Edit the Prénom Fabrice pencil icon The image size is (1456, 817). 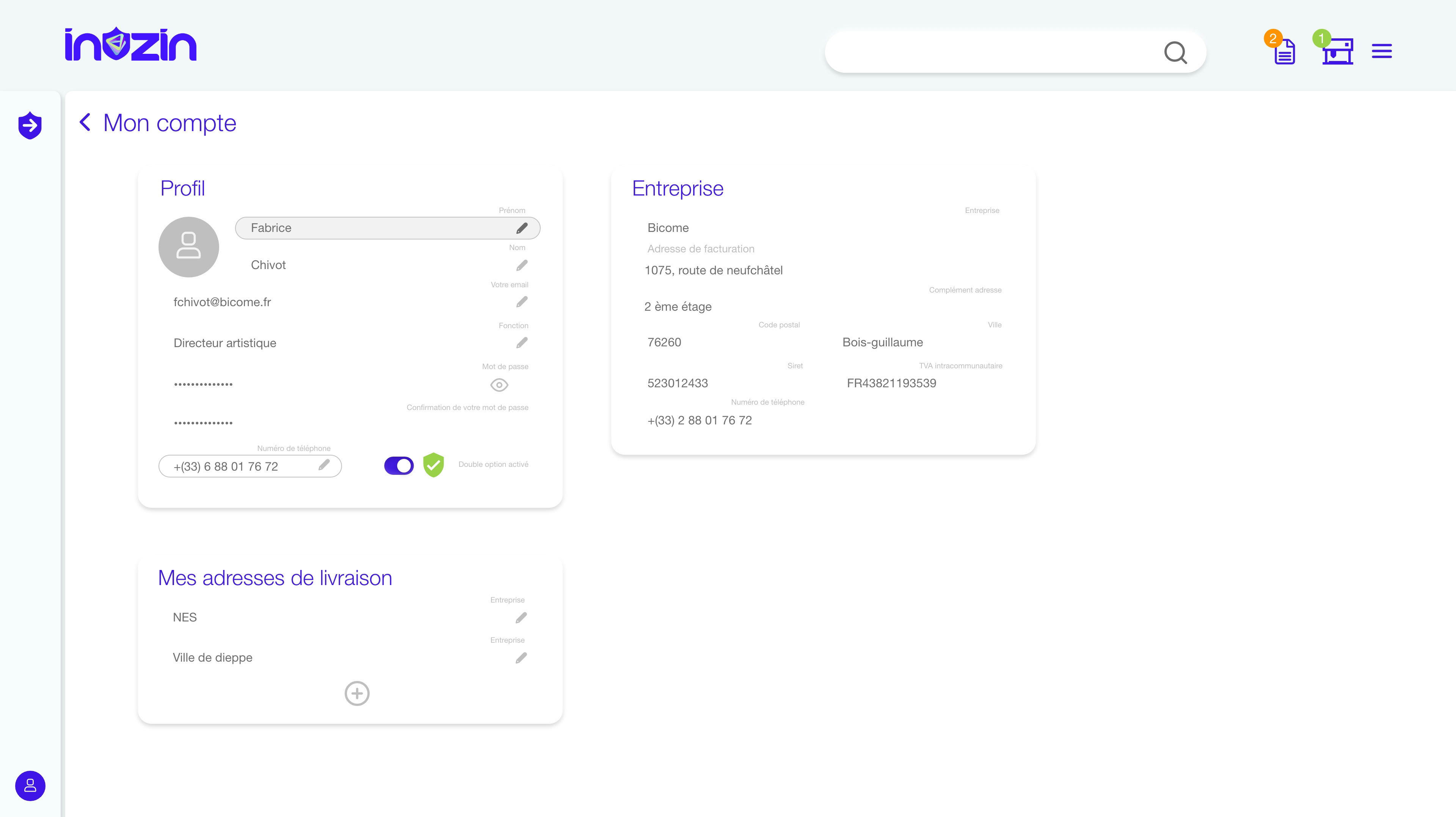[x=522, y=228]
